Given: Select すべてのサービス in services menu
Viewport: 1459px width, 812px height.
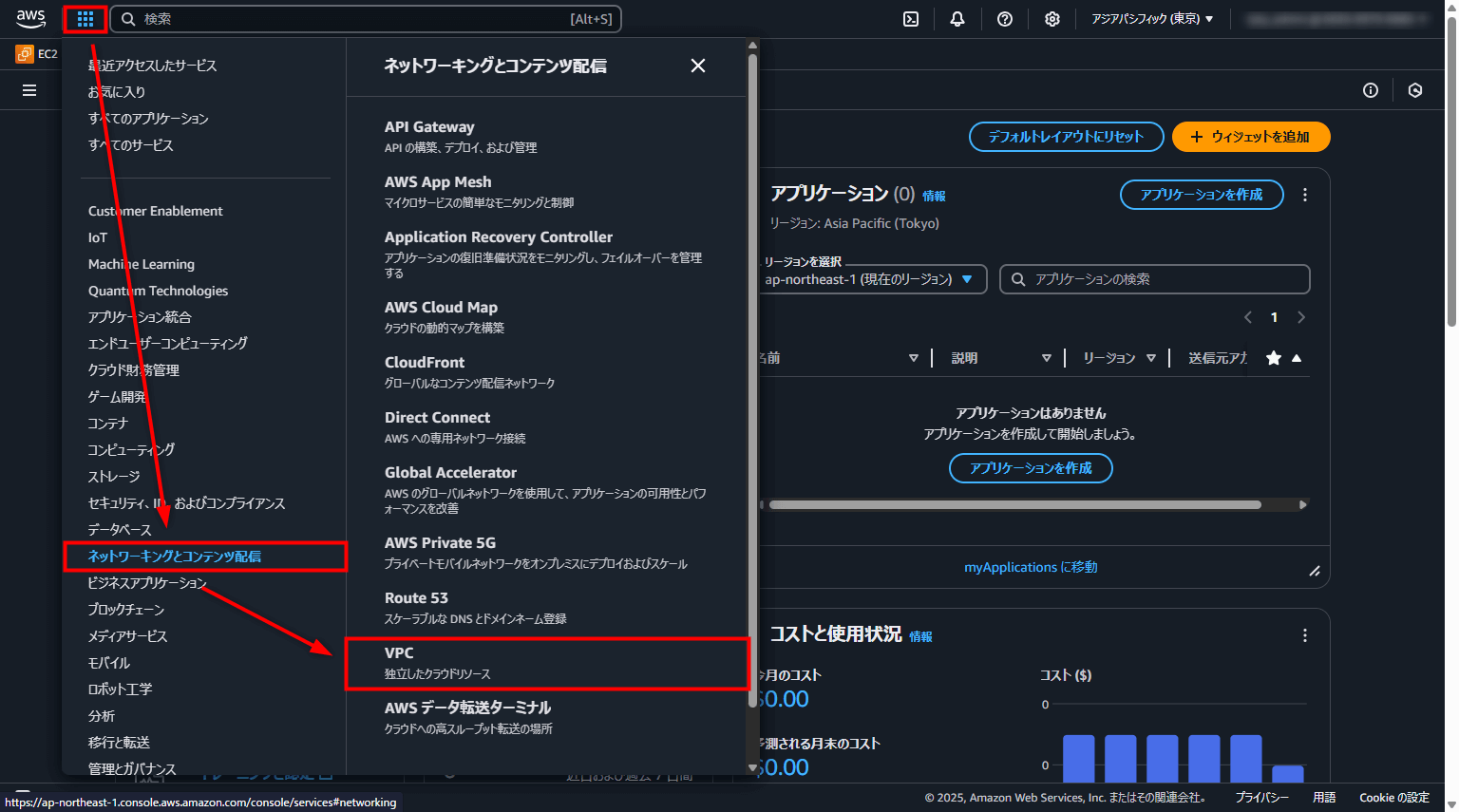Looking at the screenshot, I should coord(131,145).
